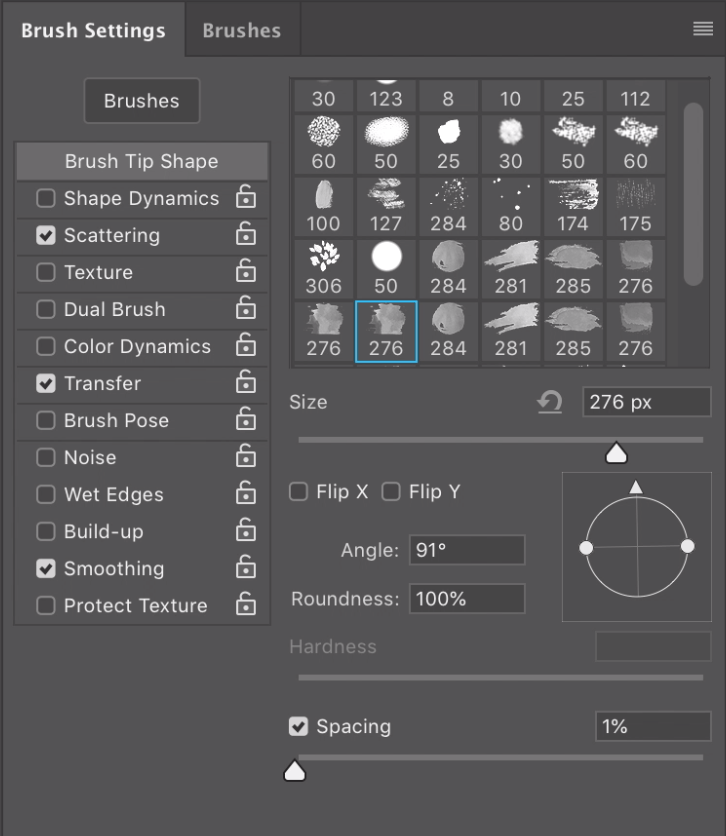
Task: Click the Size slider handle
Action: [617, 454]
